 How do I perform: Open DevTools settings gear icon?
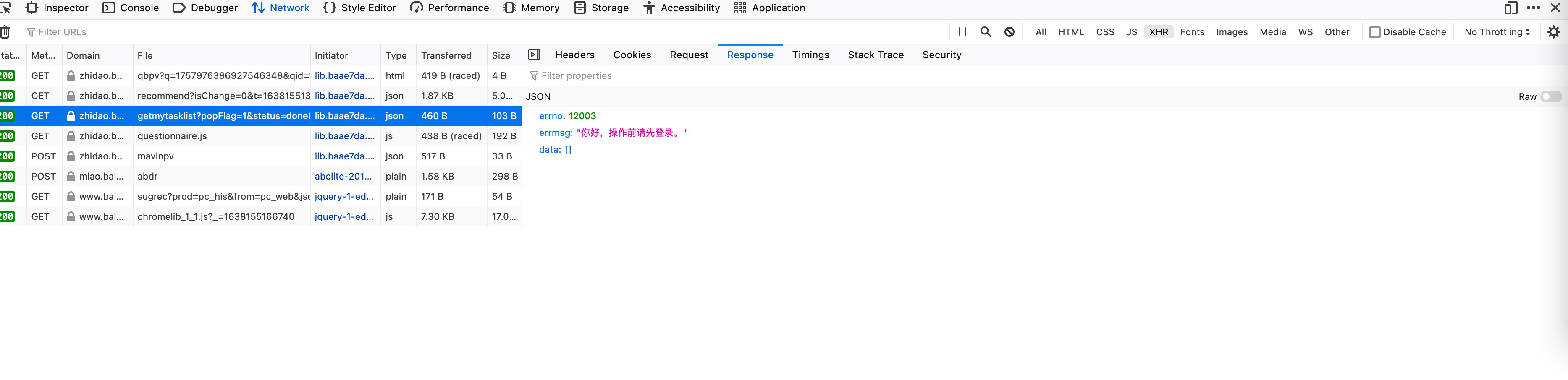(x=1553, y=31)
